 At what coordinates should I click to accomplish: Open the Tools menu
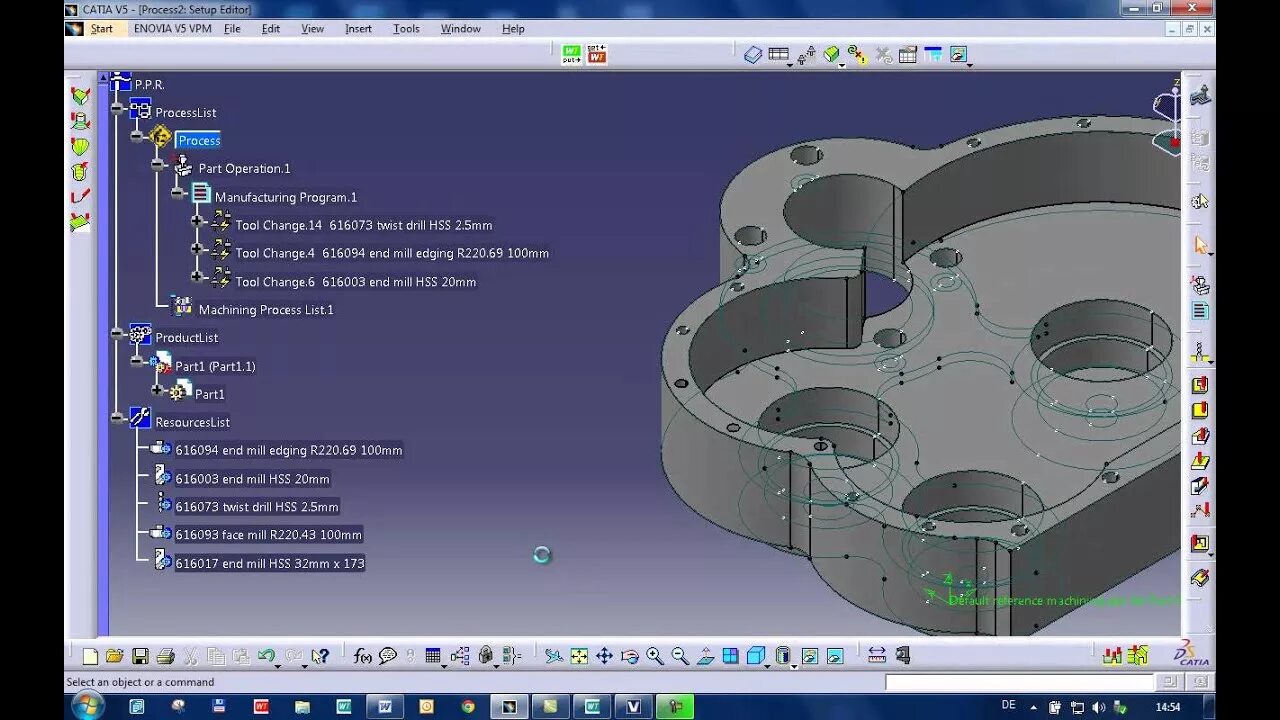[406, 29]
